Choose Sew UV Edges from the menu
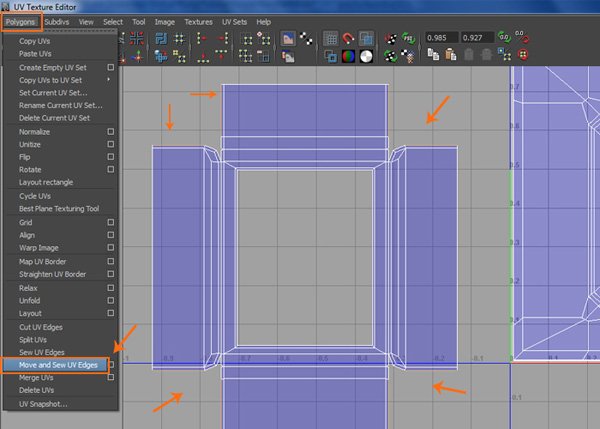 point(42,352)
